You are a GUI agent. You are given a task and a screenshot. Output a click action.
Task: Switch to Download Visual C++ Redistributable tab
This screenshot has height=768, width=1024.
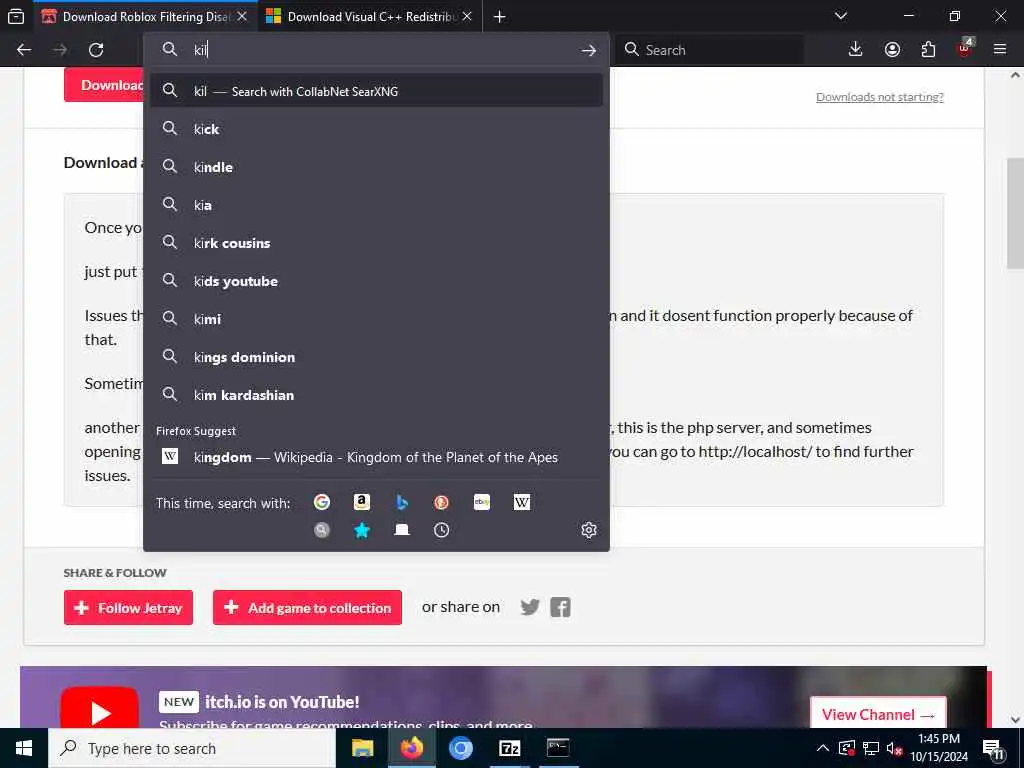pyautogui.click(x=370, y=16)
